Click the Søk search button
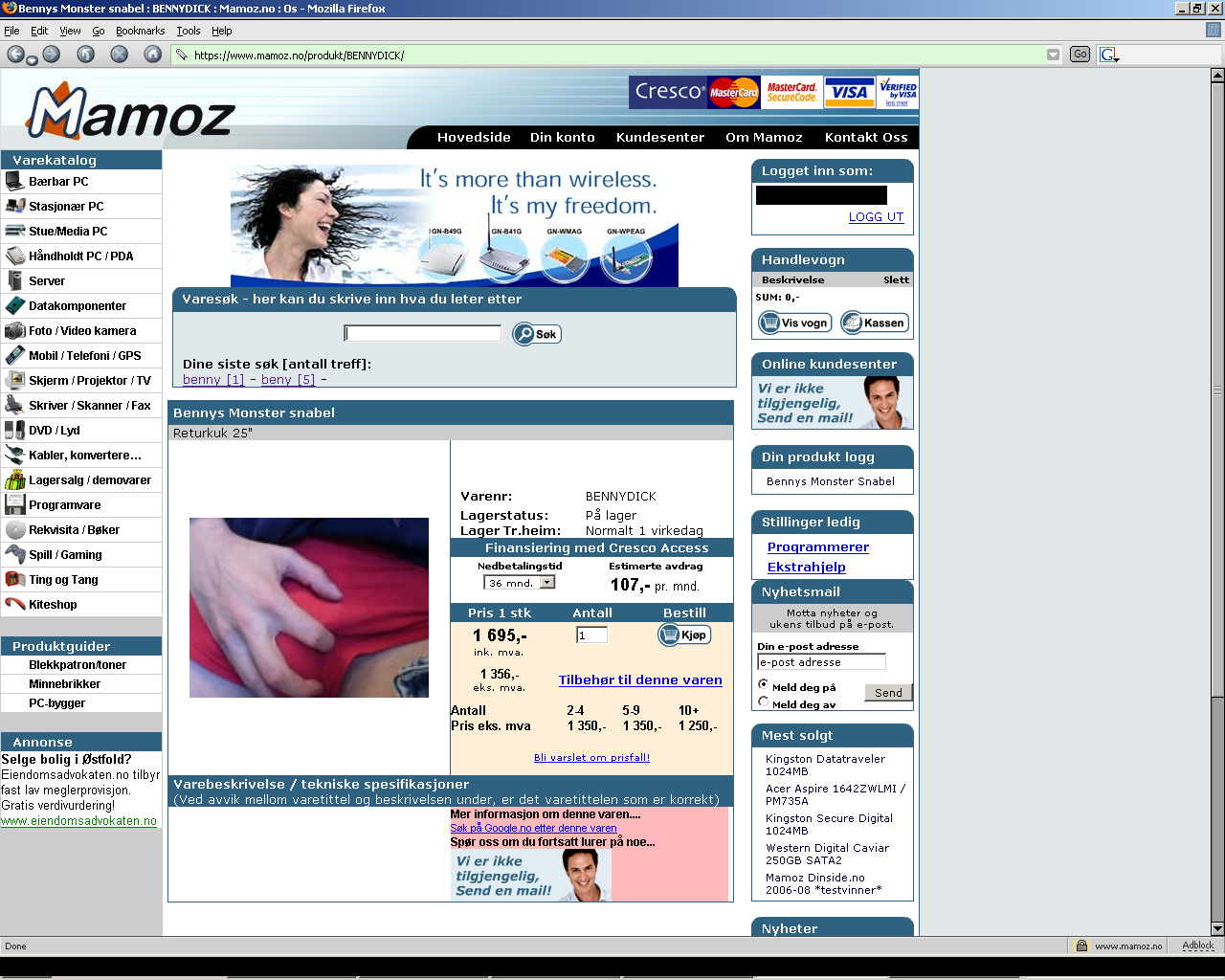This screenshot has width=1225, height=980. [537, 334]
